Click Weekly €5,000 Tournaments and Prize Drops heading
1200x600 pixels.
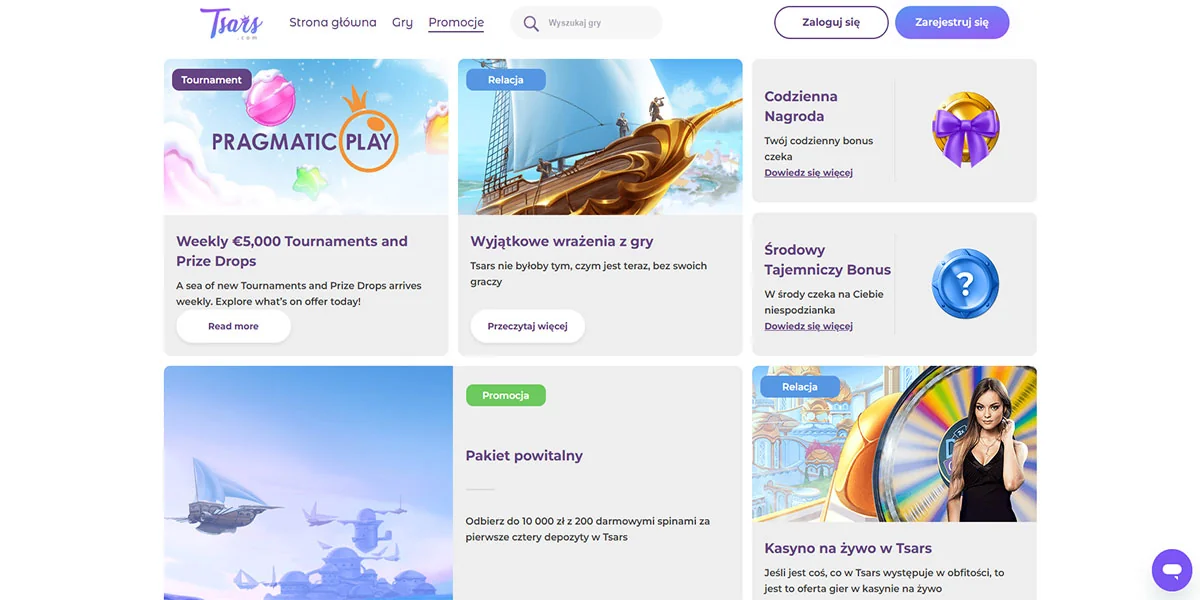click(292, 251)
